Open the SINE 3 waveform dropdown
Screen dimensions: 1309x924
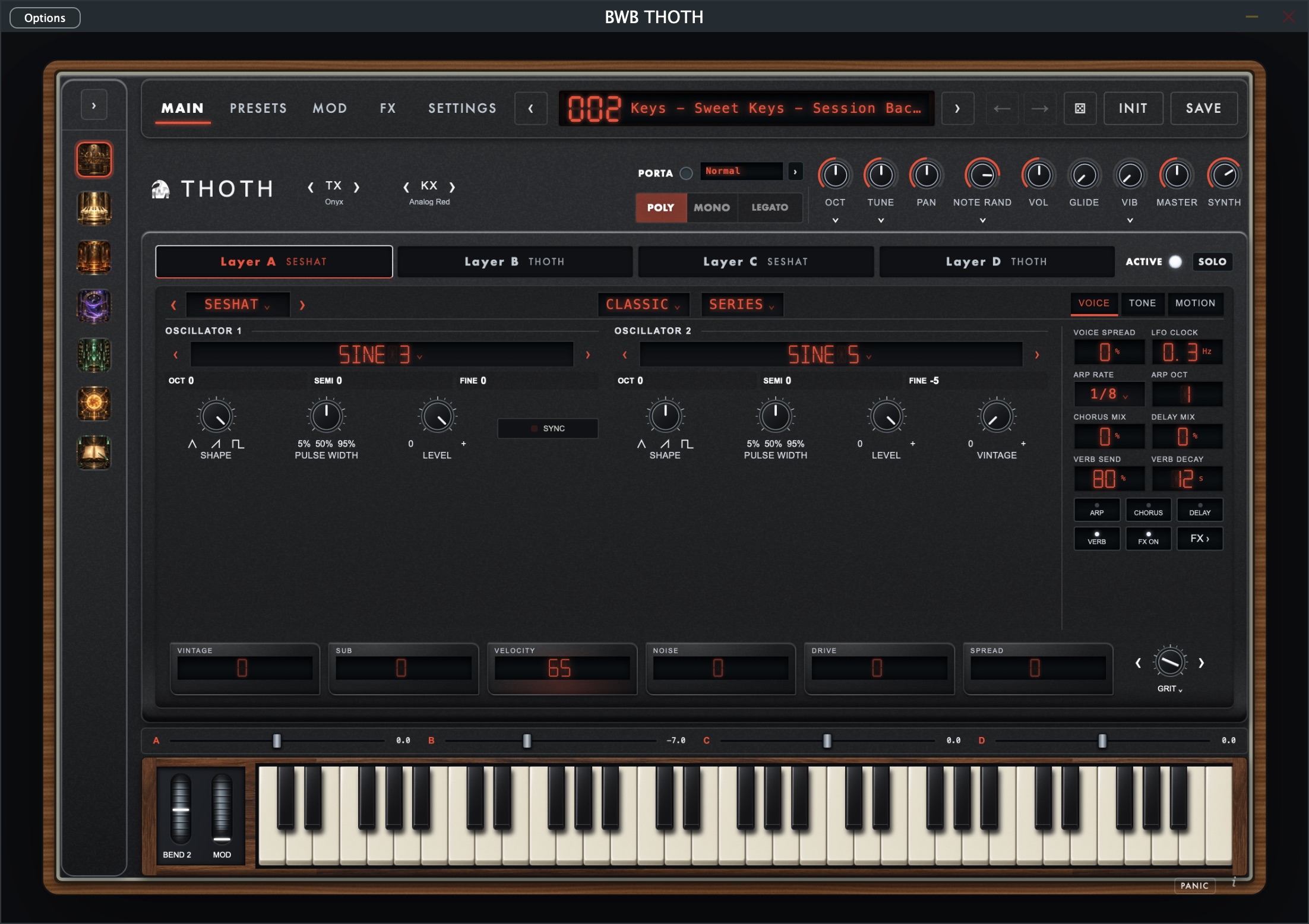click(381, 355)
